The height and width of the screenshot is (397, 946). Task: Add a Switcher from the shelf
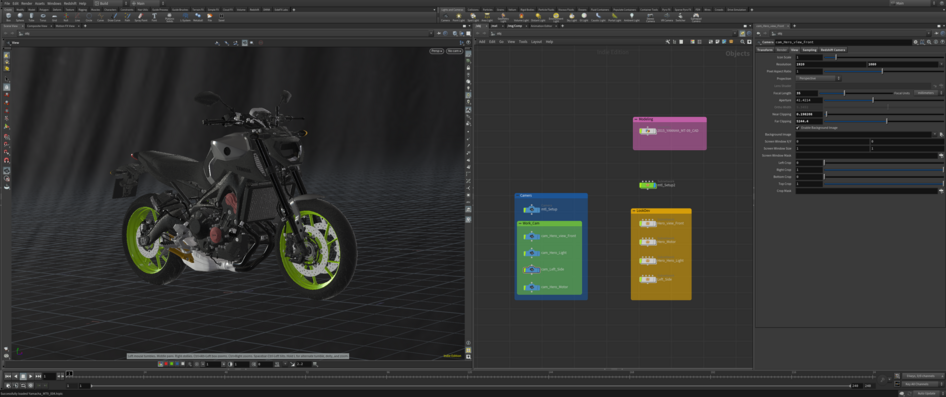pos(680,17)
